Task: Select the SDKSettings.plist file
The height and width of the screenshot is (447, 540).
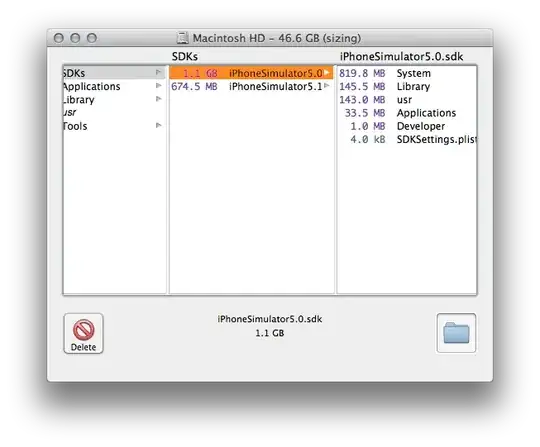Action: (407, 139)
